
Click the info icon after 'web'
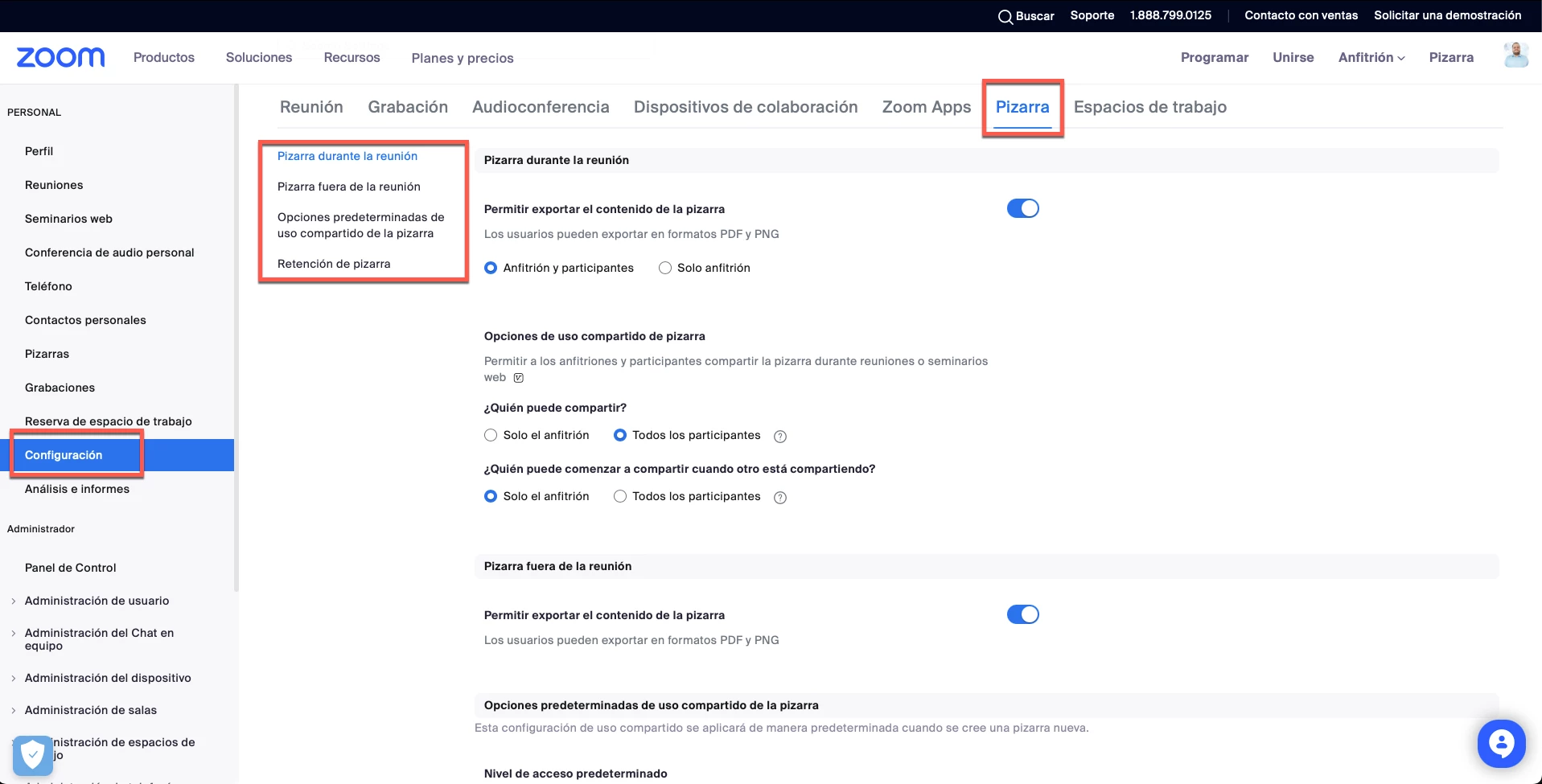pyautogui.click(x=519, y=378)
